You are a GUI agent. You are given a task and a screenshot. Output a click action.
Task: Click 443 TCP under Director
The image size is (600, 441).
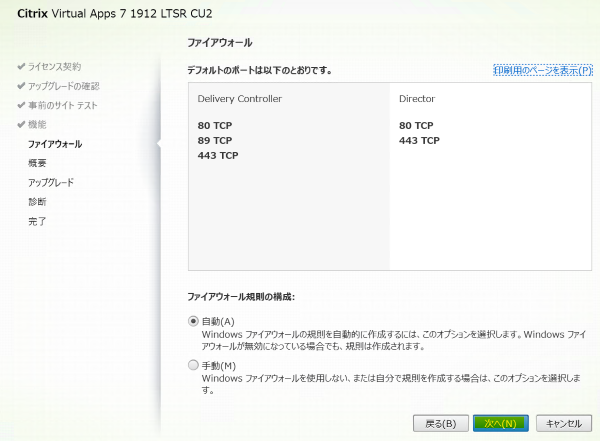click(419, 140)
